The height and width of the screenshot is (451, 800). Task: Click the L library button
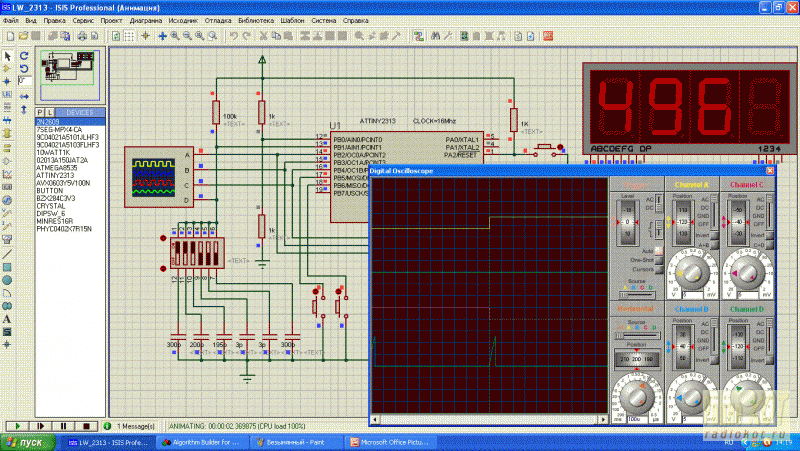point(49,112)
